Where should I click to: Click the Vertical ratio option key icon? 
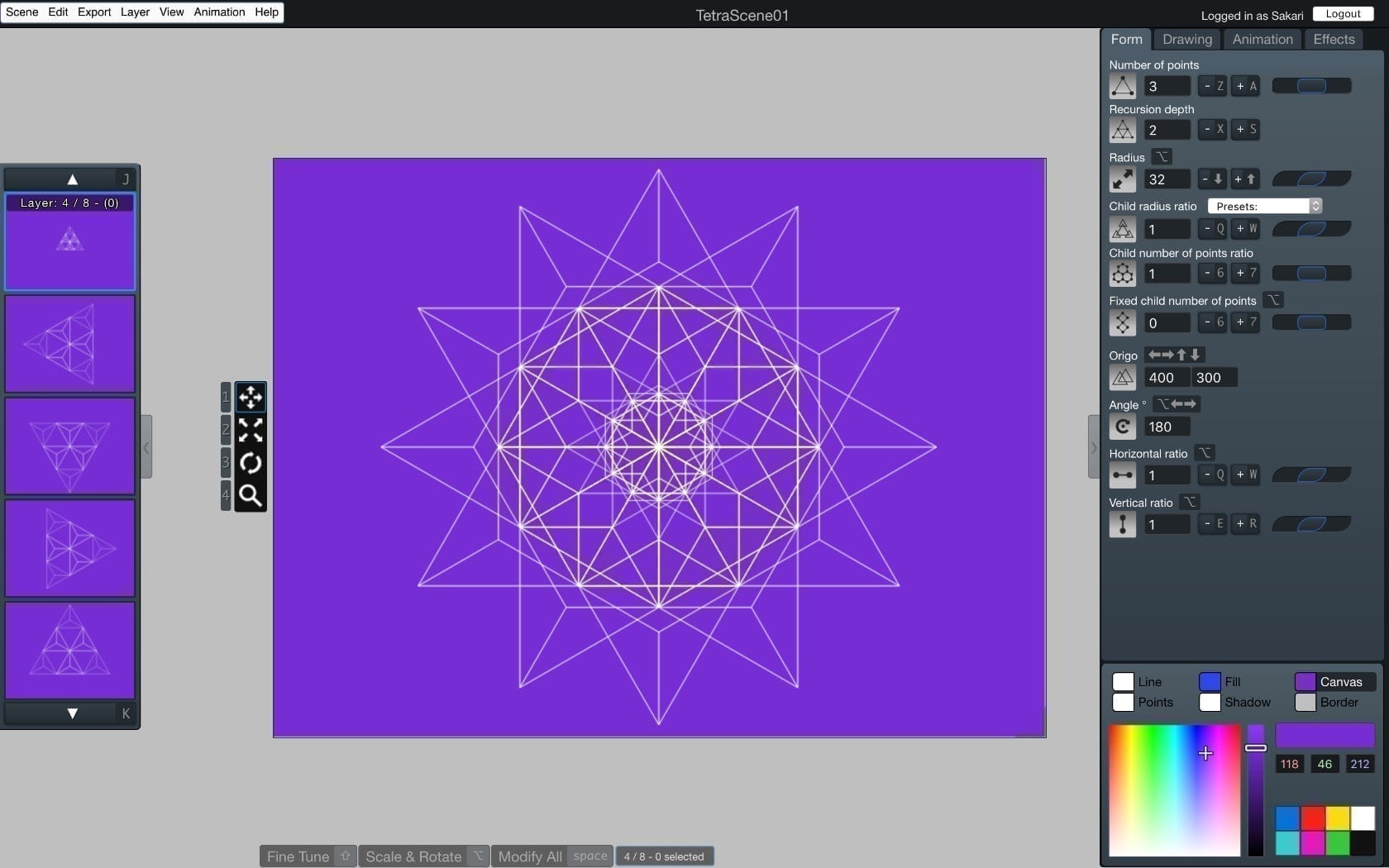tap(1189, 502)
